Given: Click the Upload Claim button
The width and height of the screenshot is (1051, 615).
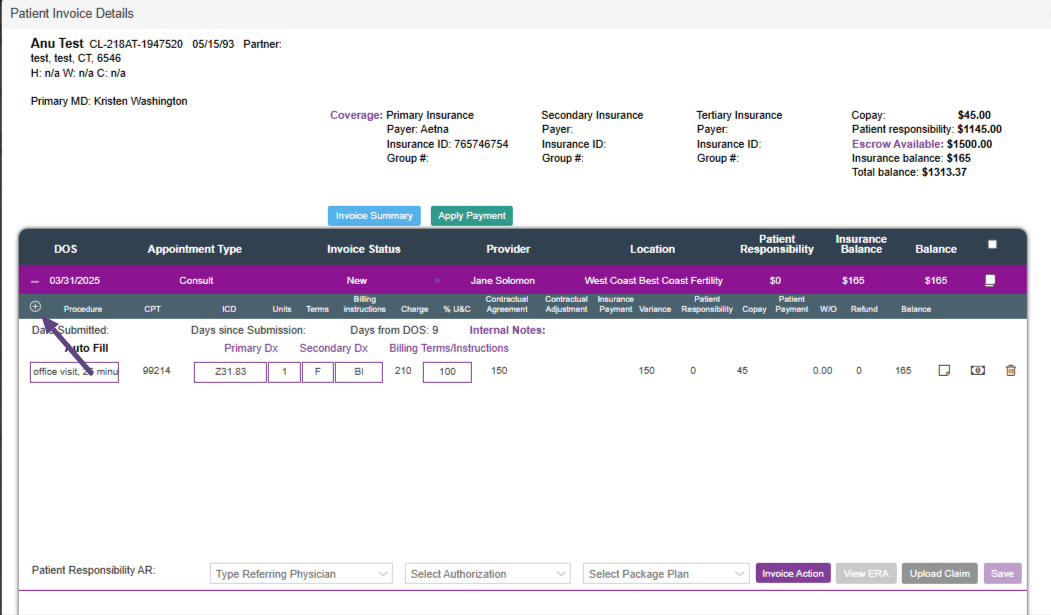Looking at the screenshot, I should click(939, 574).
